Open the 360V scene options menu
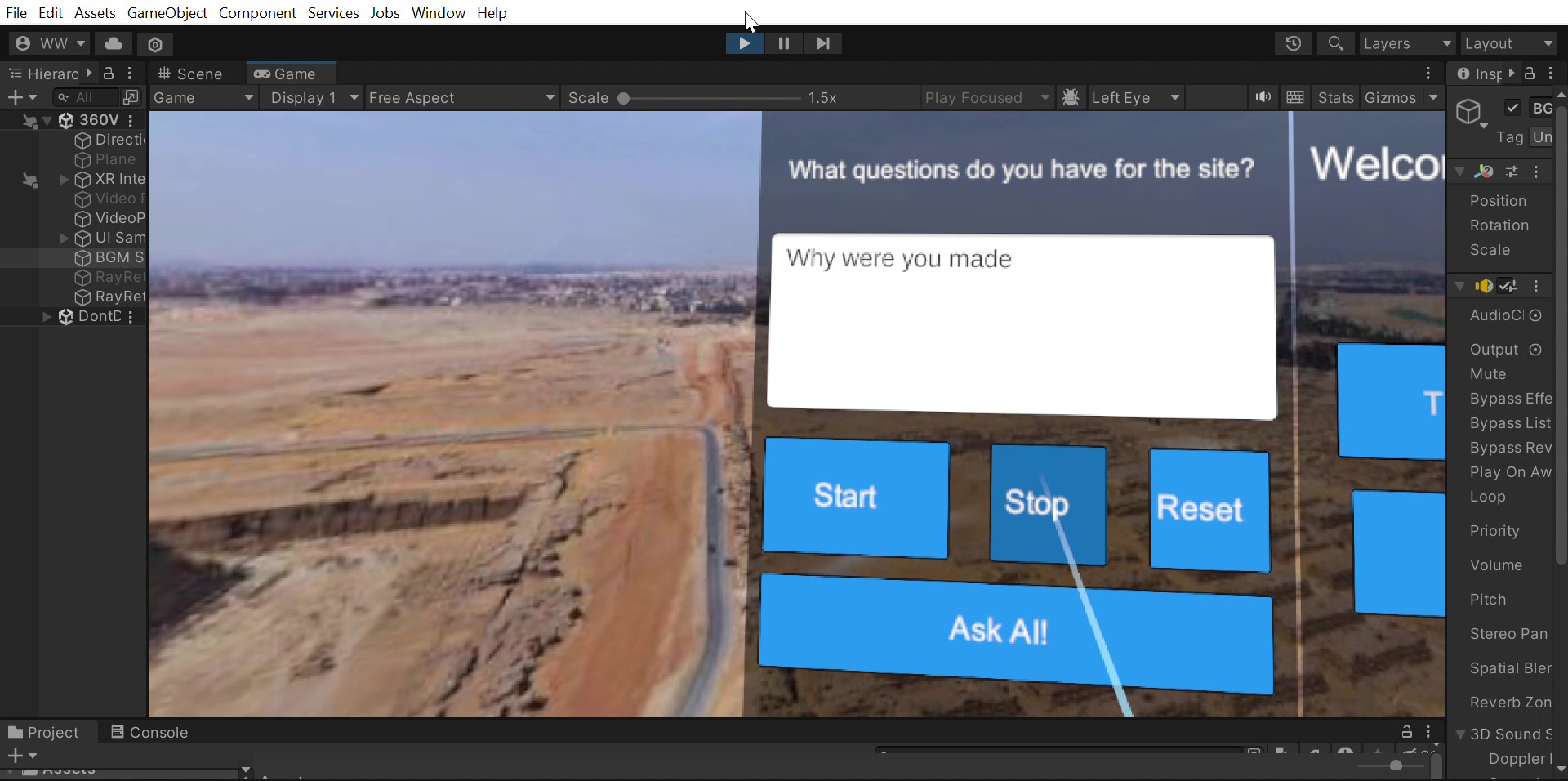The height and width of the screenshot is (781, 1568). pos(131,120)
